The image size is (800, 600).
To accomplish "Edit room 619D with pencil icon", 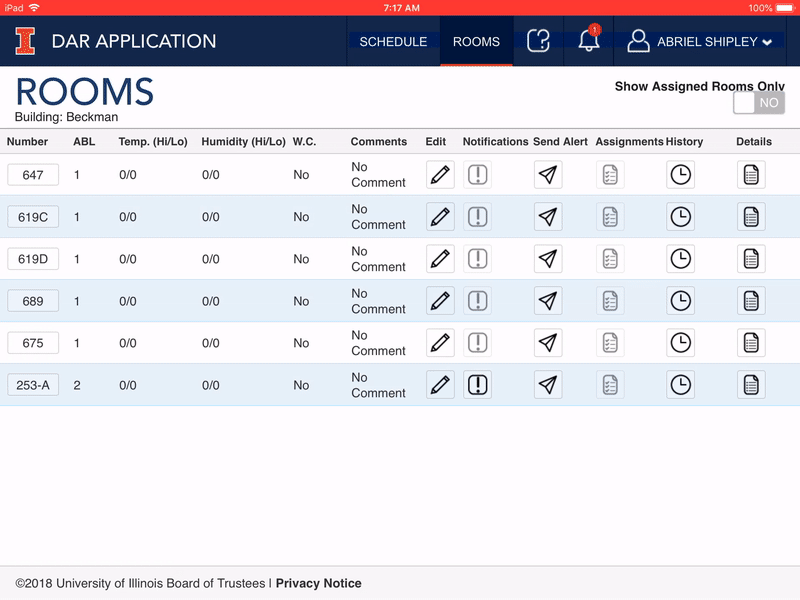I will [440, 259].
